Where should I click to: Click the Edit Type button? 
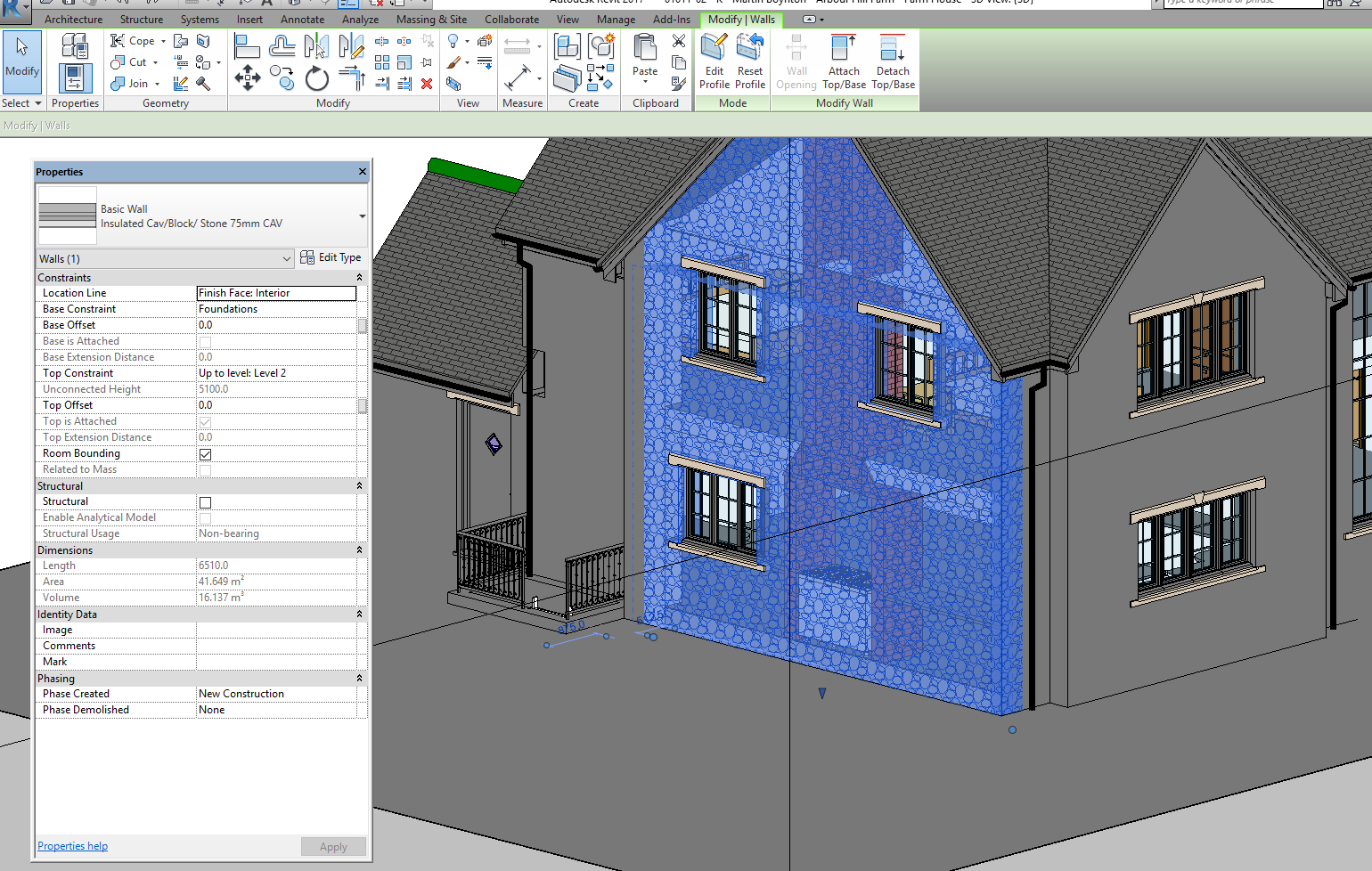pyautogui.click(x=331, y=257)
